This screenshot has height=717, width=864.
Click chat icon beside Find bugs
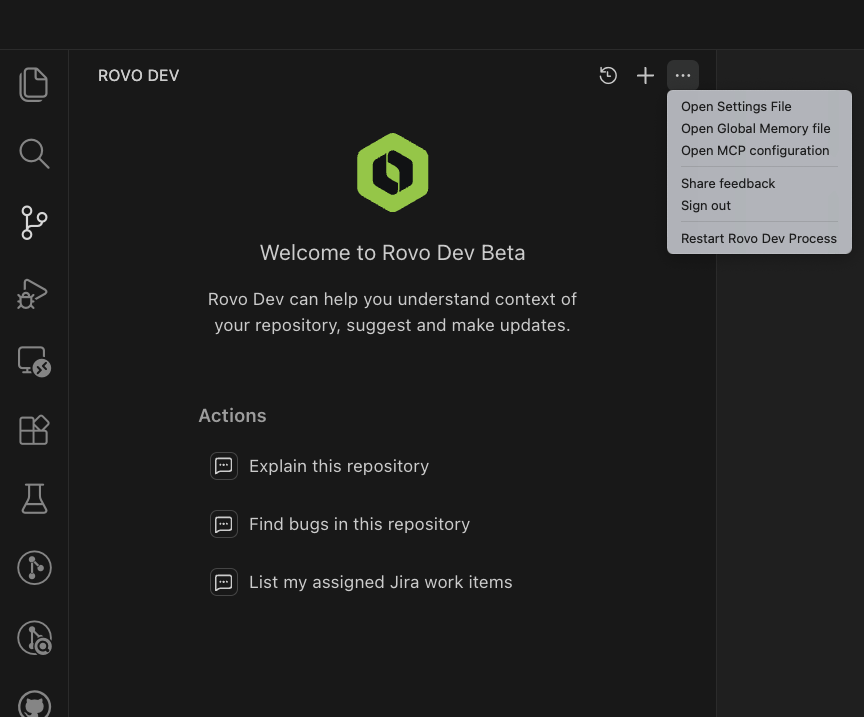[224, 524]
